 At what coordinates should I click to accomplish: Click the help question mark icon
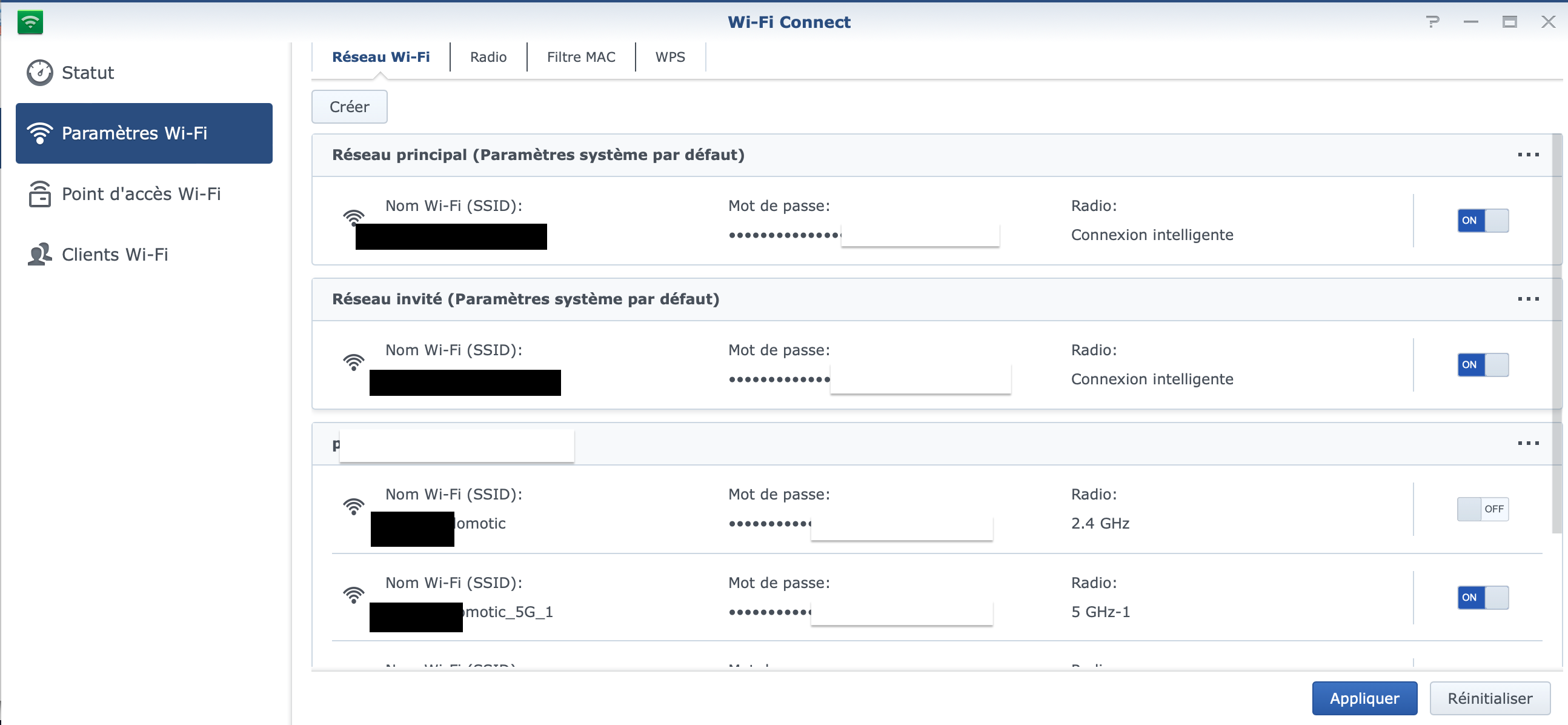pos(1432,22)
